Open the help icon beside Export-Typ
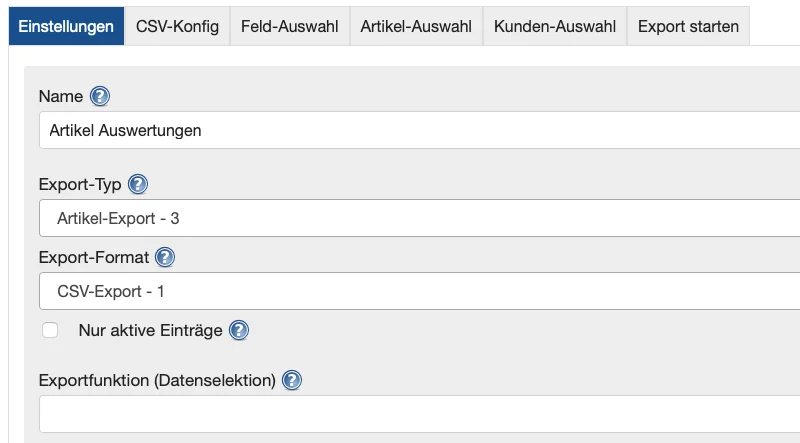800x443 pixels. (x=138, y=185)
